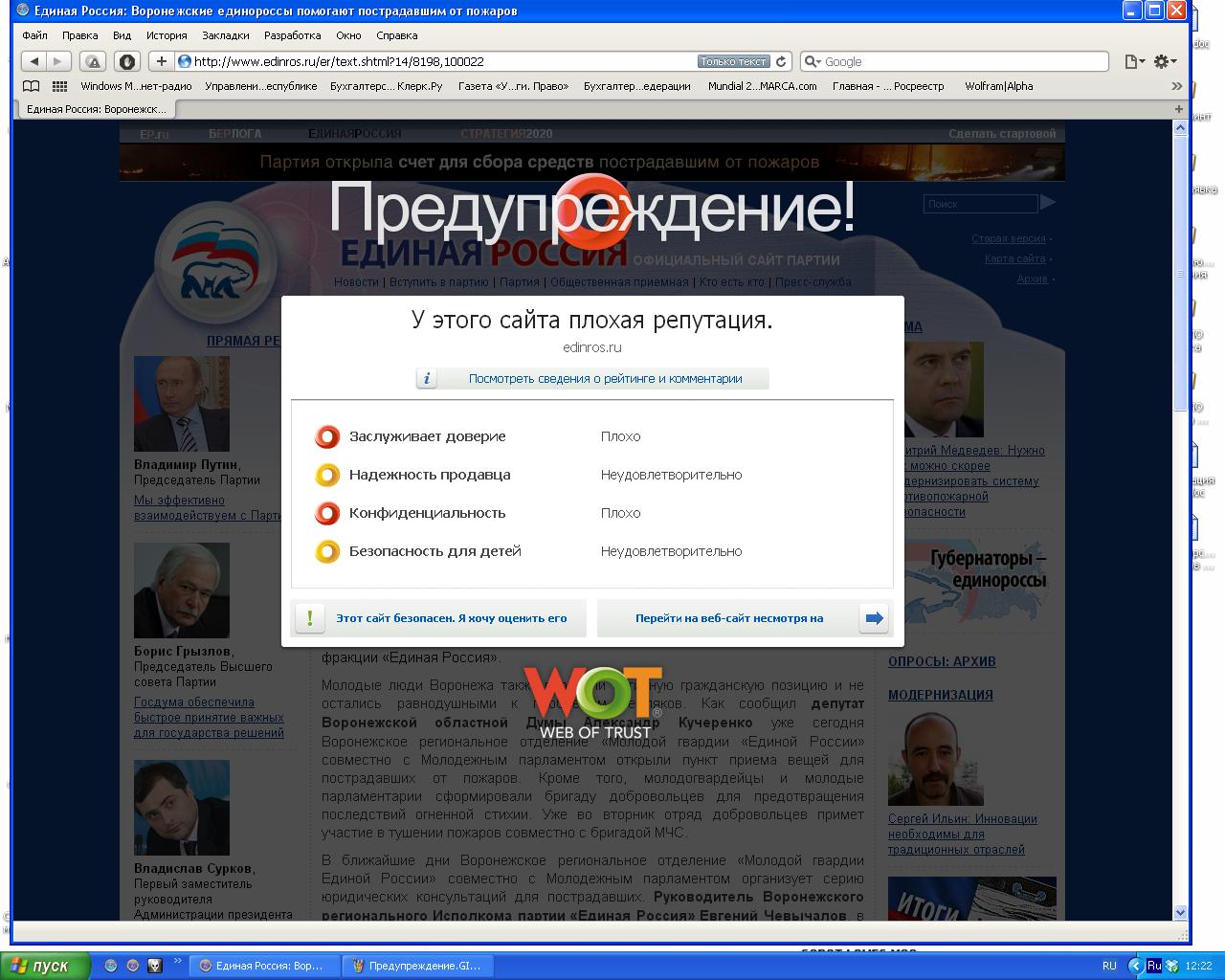Viewport: 1225px width, 980px height.
Task: Click the green exclamation mark icon
Action: 309,618
